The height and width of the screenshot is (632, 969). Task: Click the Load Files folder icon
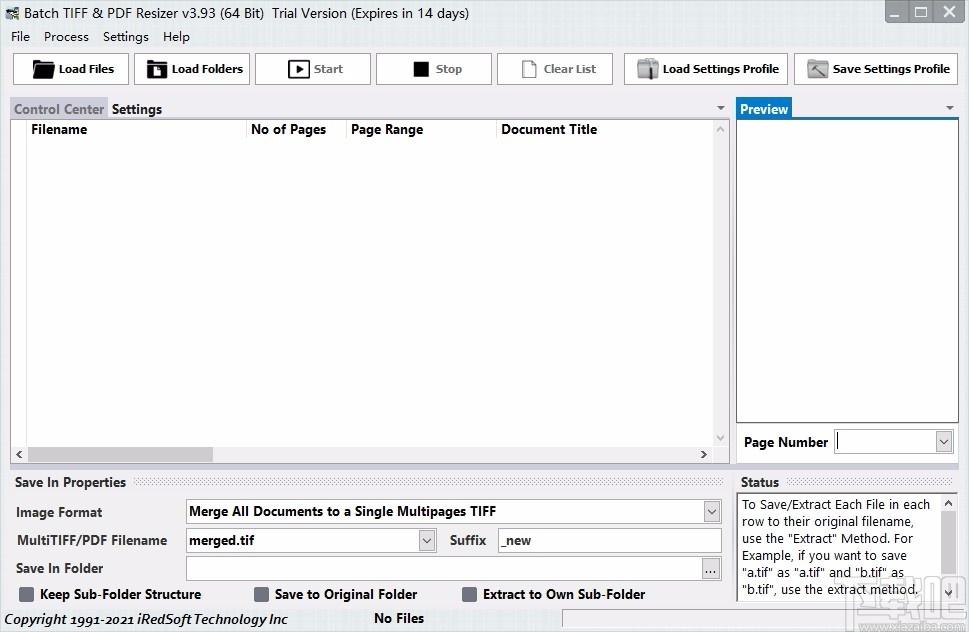(x=43, y=69)
